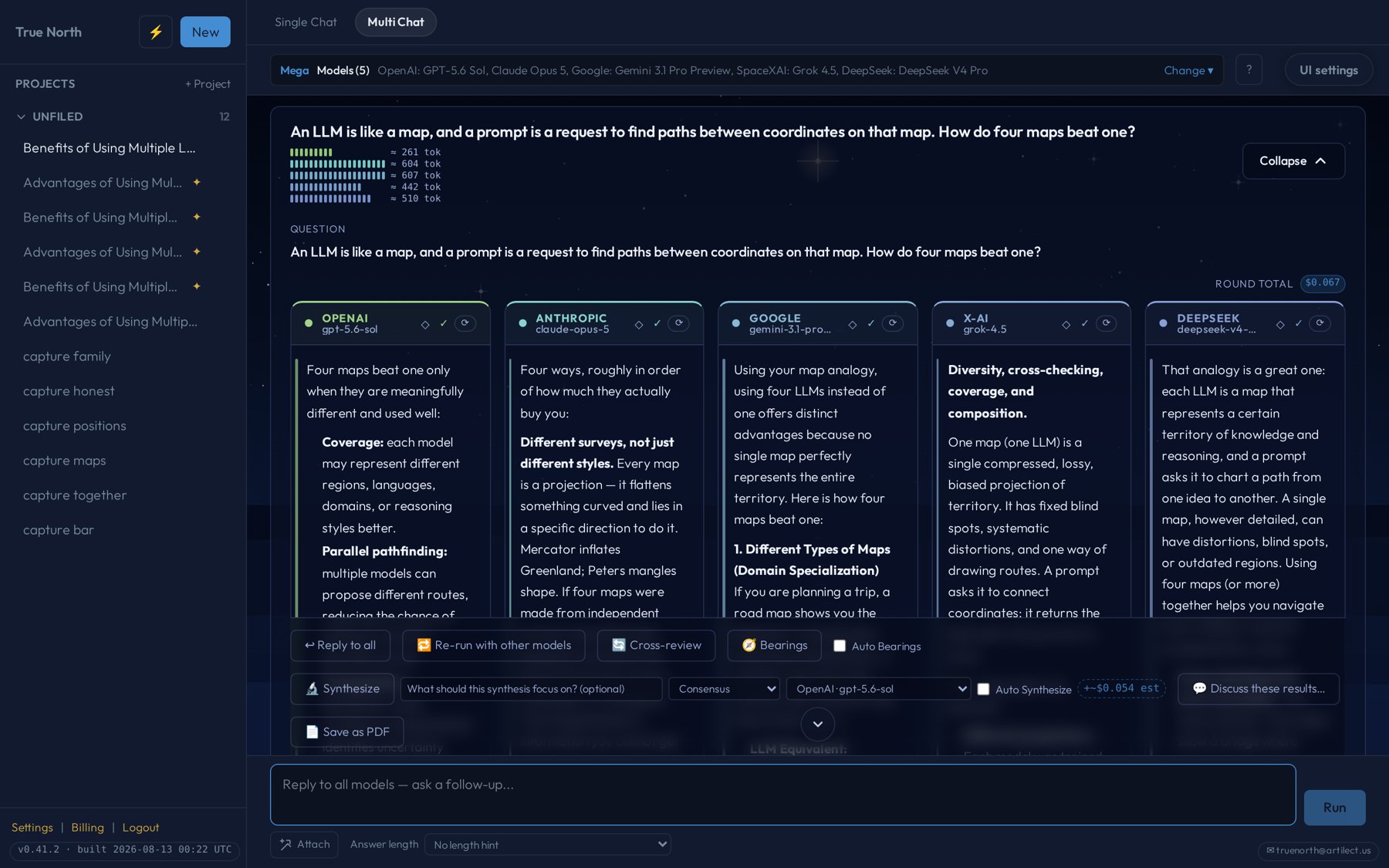Click Discuss these results
This screenshot has height=868, width=1389.
pyautogui.click(x=1259, y=689)
